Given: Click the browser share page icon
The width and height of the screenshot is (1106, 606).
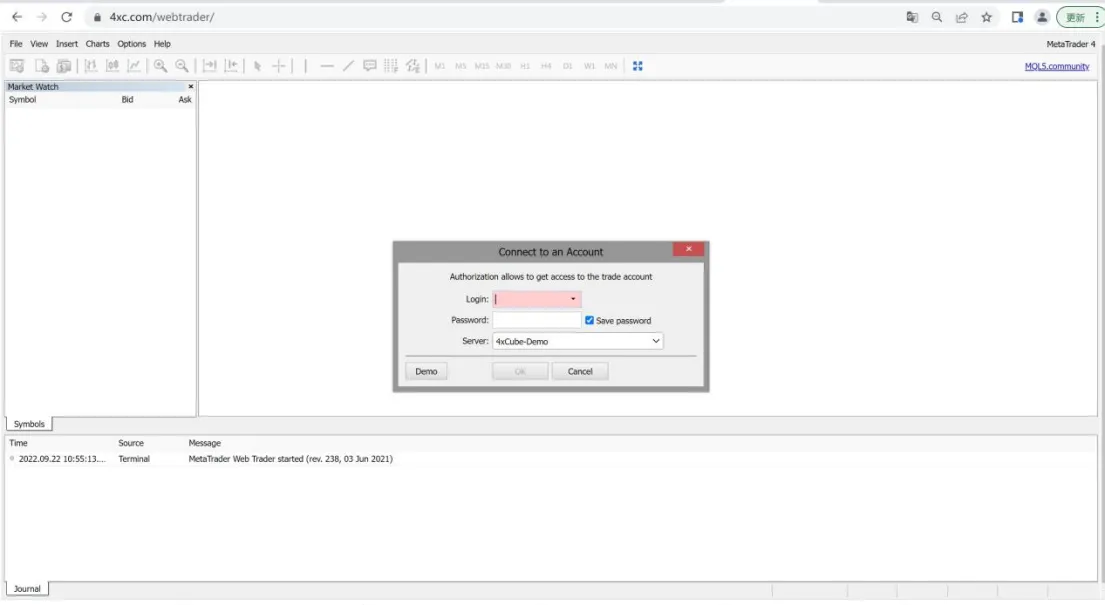Looking at the screenshot, I should [961, 18].
